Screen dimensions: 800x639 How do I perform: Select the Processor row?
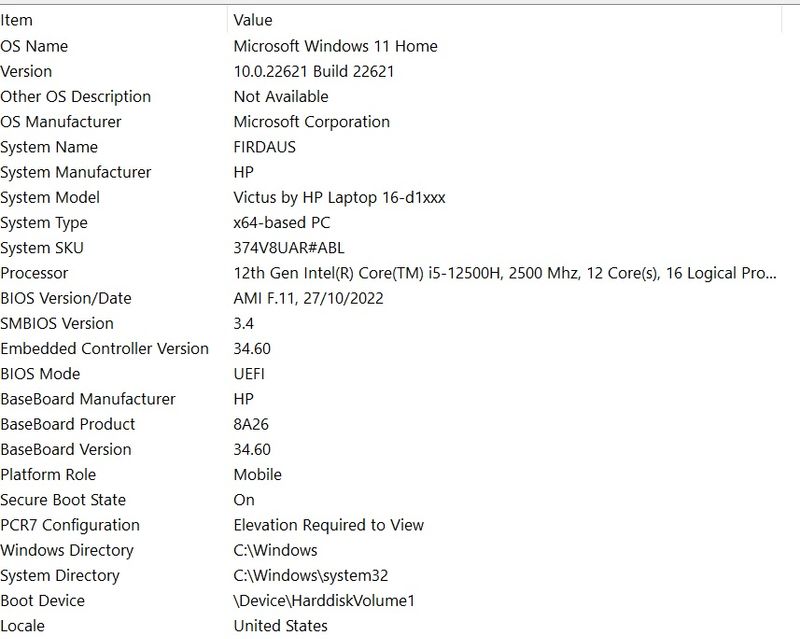[x=35, y=273]
